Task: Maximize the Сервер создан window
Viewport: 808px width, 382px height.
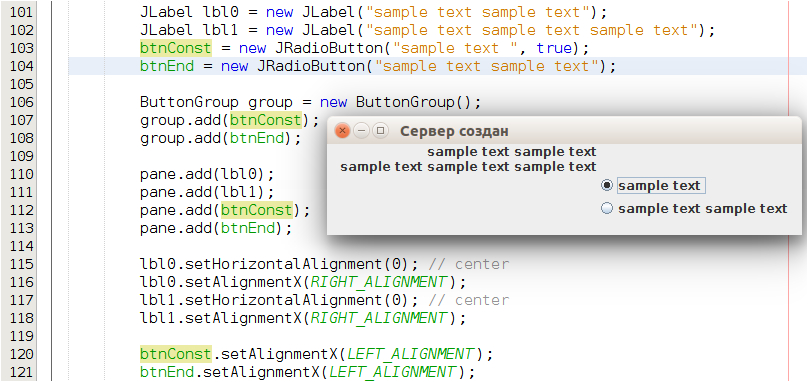Action: click(x=380, y=131)
